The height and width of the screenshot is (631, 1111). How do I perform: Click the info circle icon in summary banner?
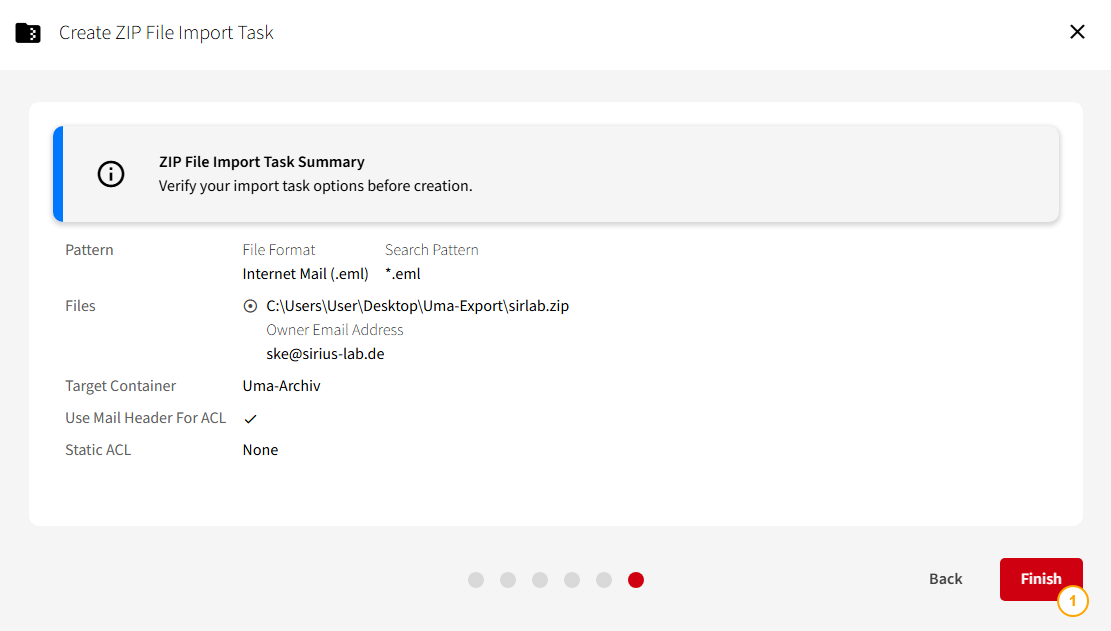(x=111, y=174)
